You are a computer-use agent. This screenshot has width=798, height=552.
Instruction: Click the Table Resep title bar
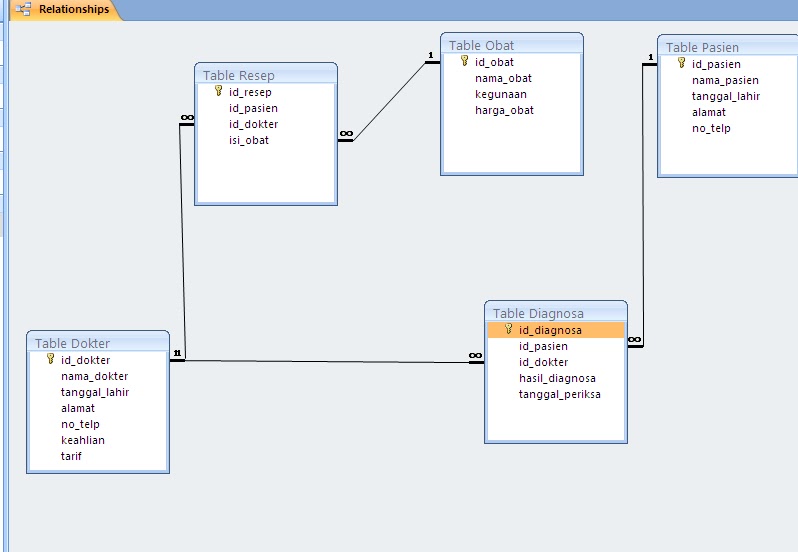(266, 75)
